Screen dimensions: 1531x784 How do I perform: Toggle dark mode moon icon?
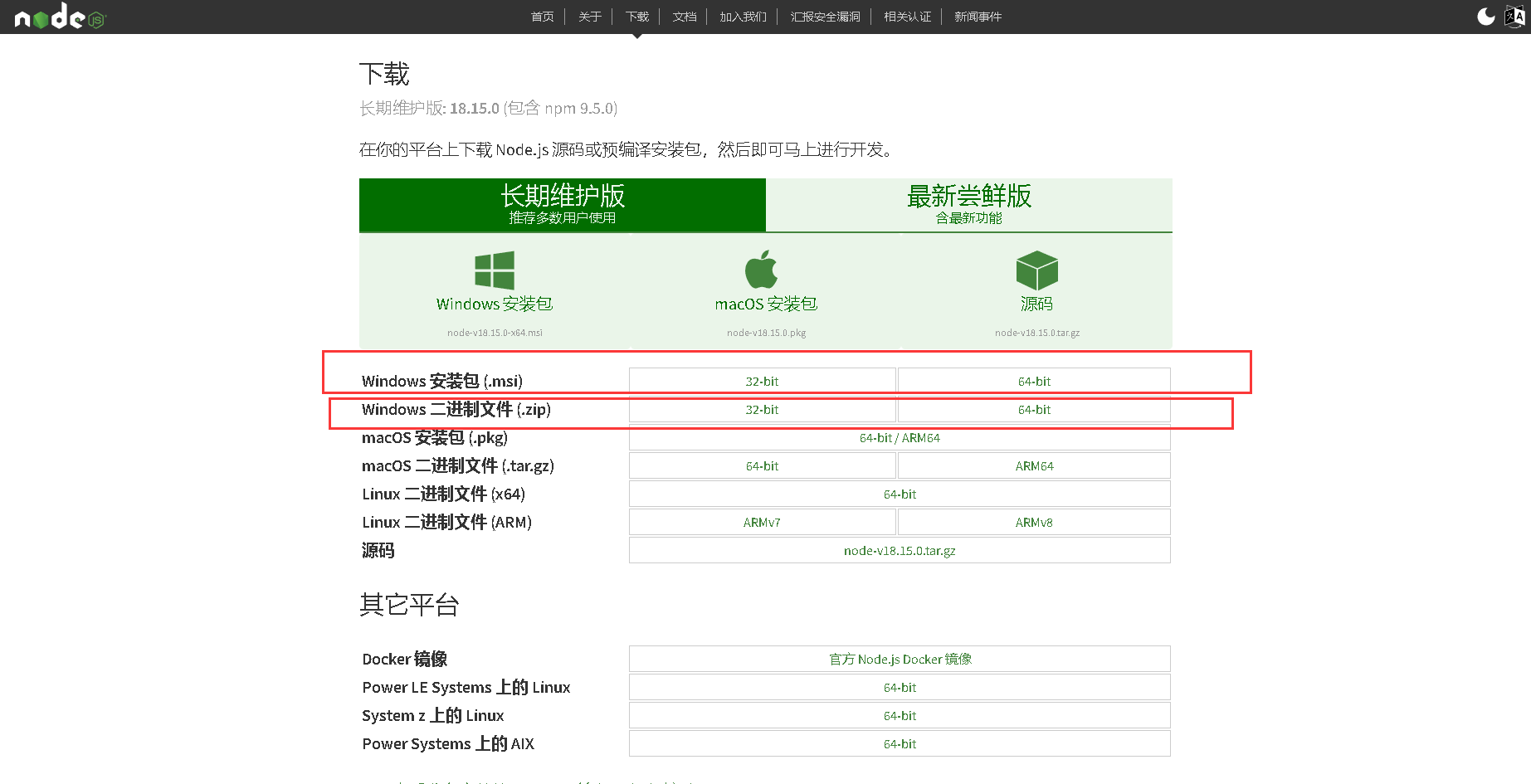1486,17
